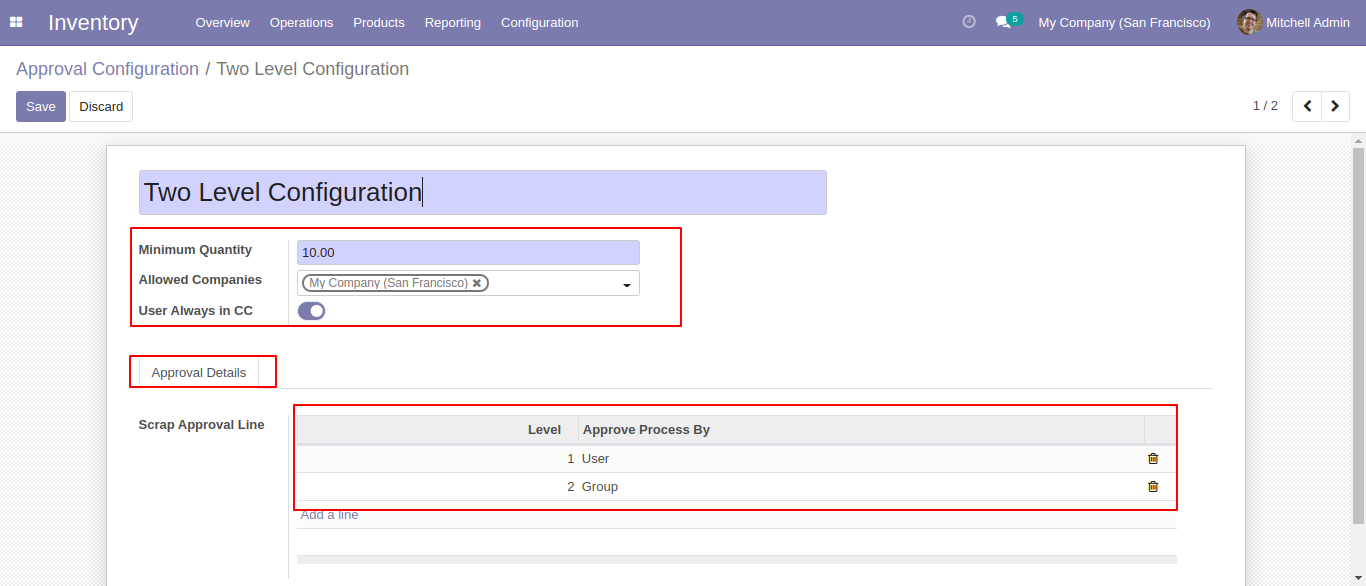Click the Minimum Quantity label
The width and height of the screenshot is (1366, 586).
195,250
